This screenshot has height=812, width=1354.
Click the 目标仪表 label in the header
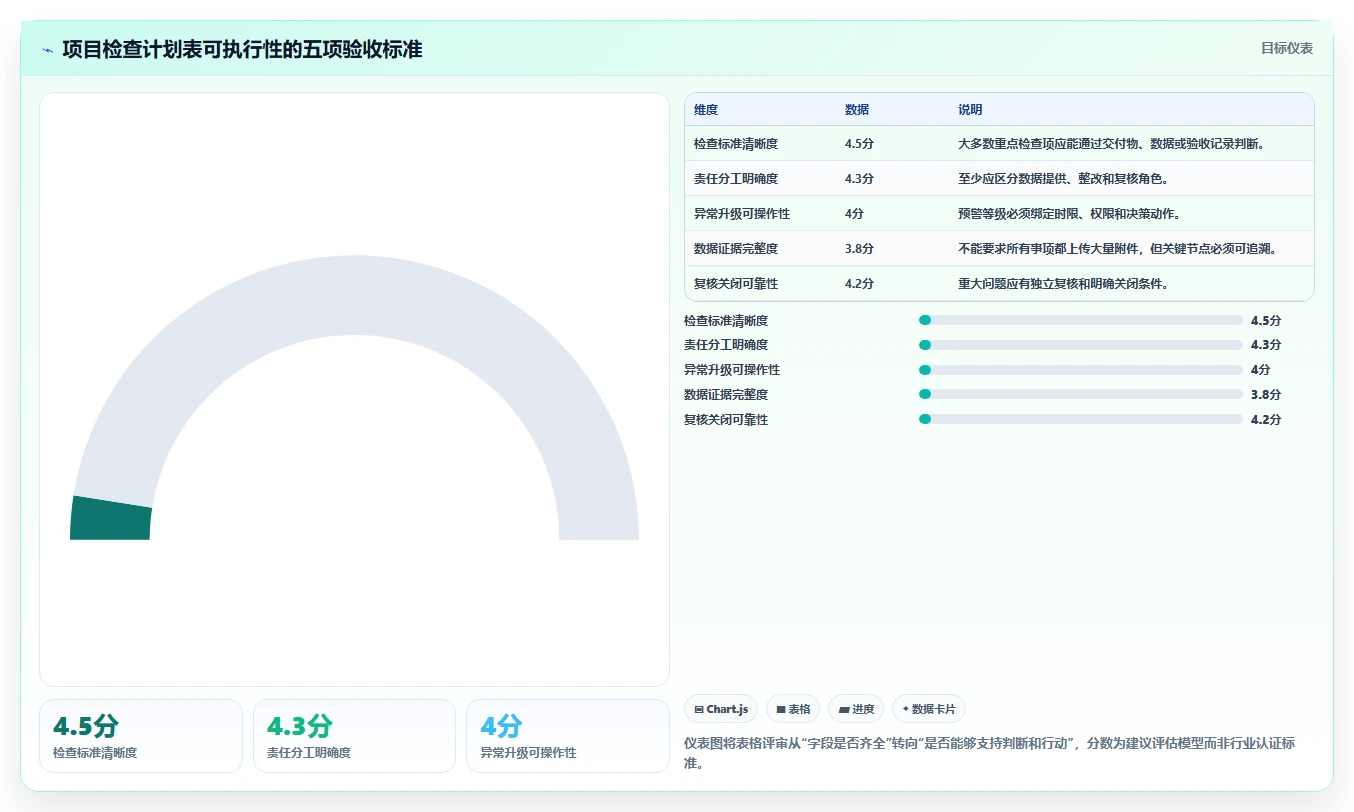(x=1286, y=48)
